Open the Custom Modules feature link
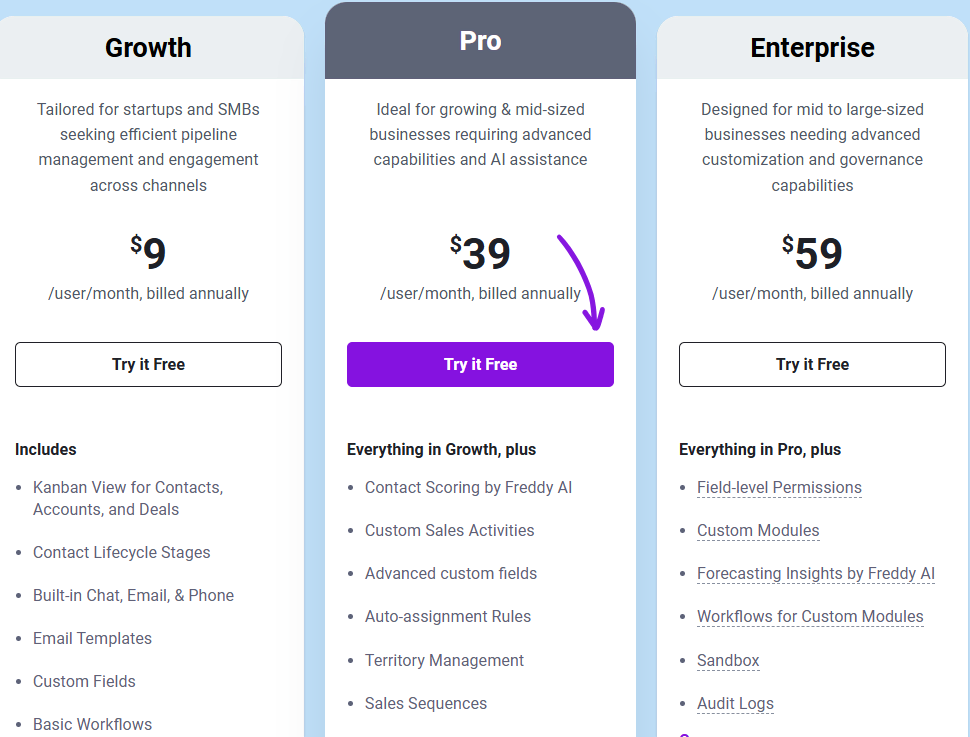 758,531
